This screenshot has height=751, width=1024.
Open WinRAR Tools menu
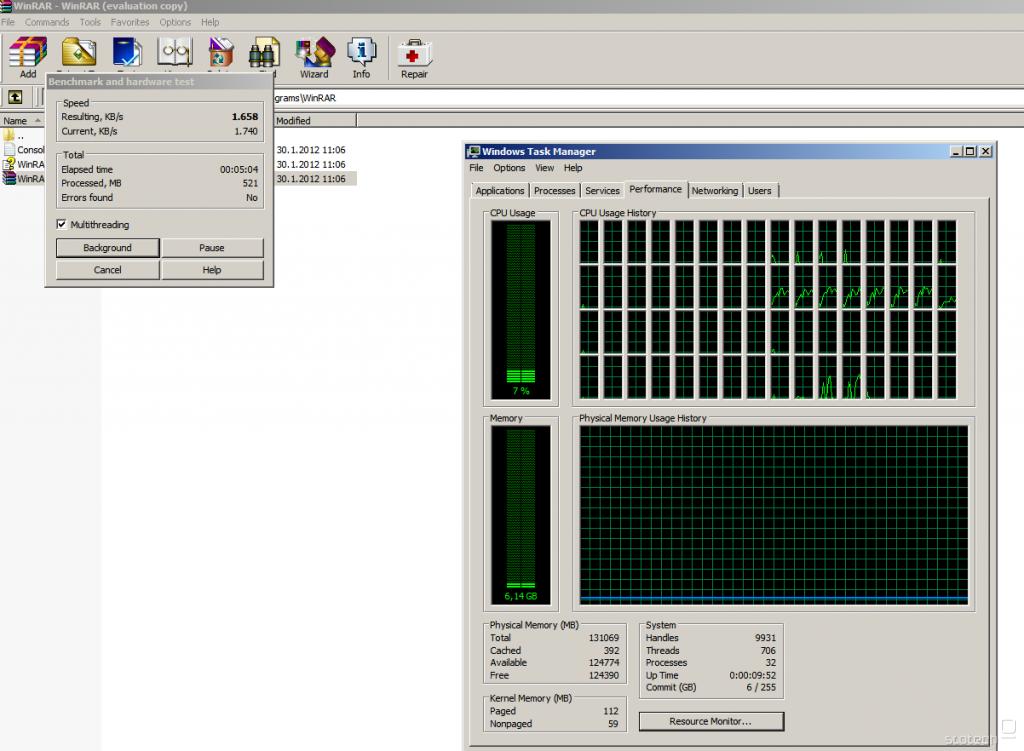(90, 22)
